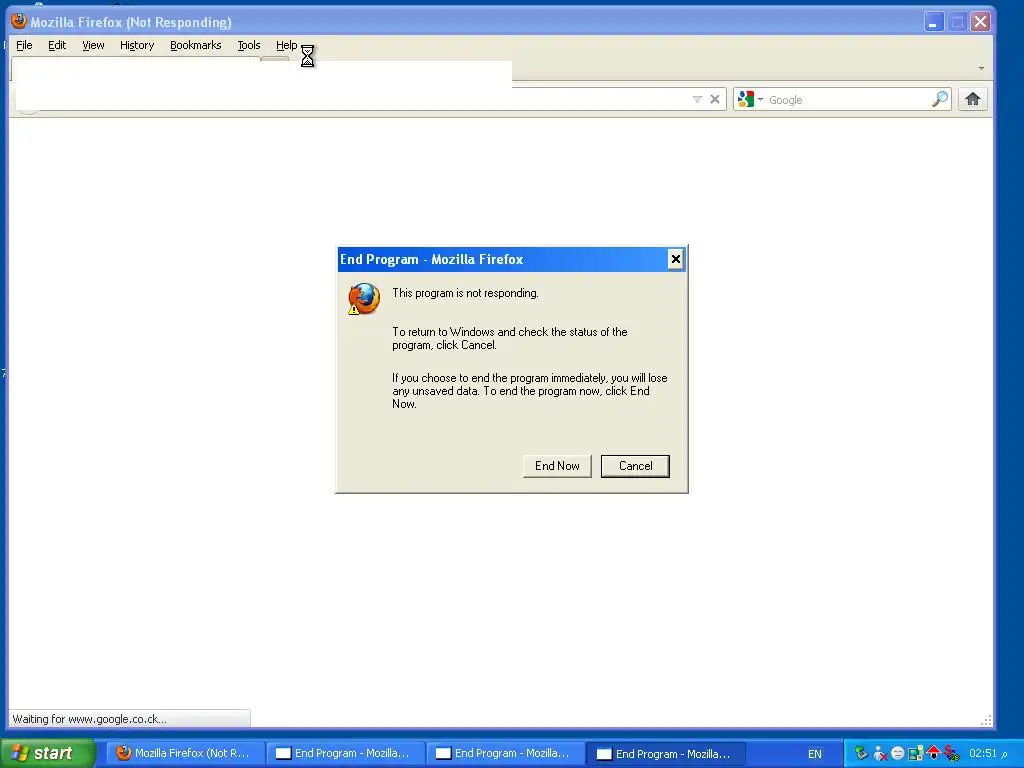This screenshot has width=1024, height=768.
Task: Click the Firefox logo in dialog
Action: [x=364, y=299]
